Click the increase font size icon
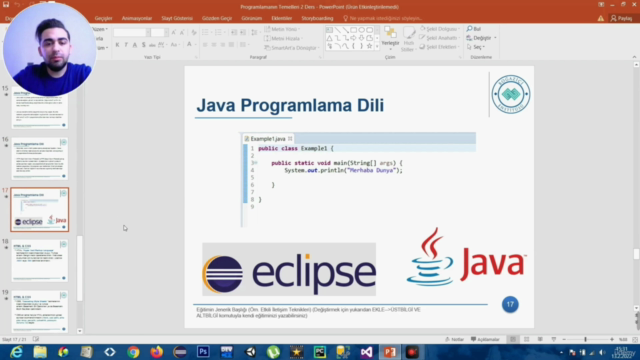Viewport: 640px width, 360px height. tap(174, 32)
